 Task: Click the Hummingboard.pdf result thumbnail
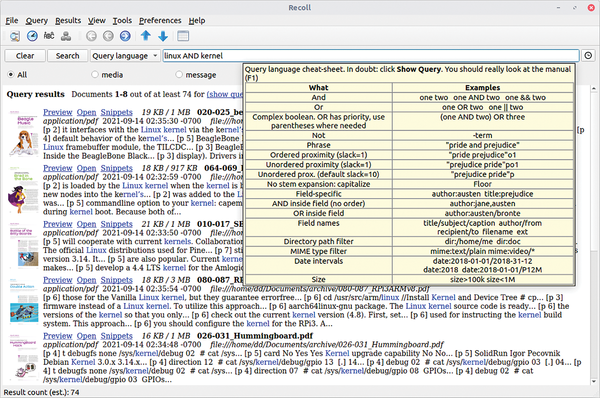(24, 357)
